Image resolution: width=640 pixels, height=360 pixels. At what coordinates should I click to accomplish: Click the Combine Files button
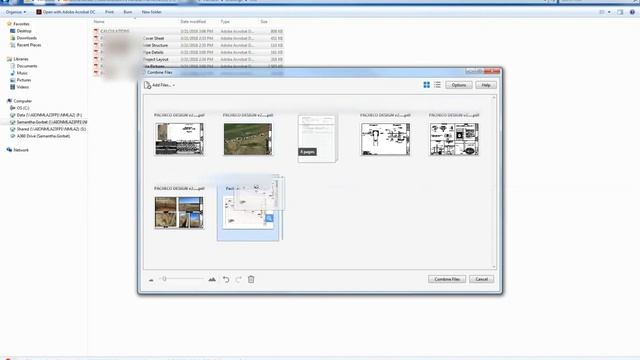pos(447,279)
